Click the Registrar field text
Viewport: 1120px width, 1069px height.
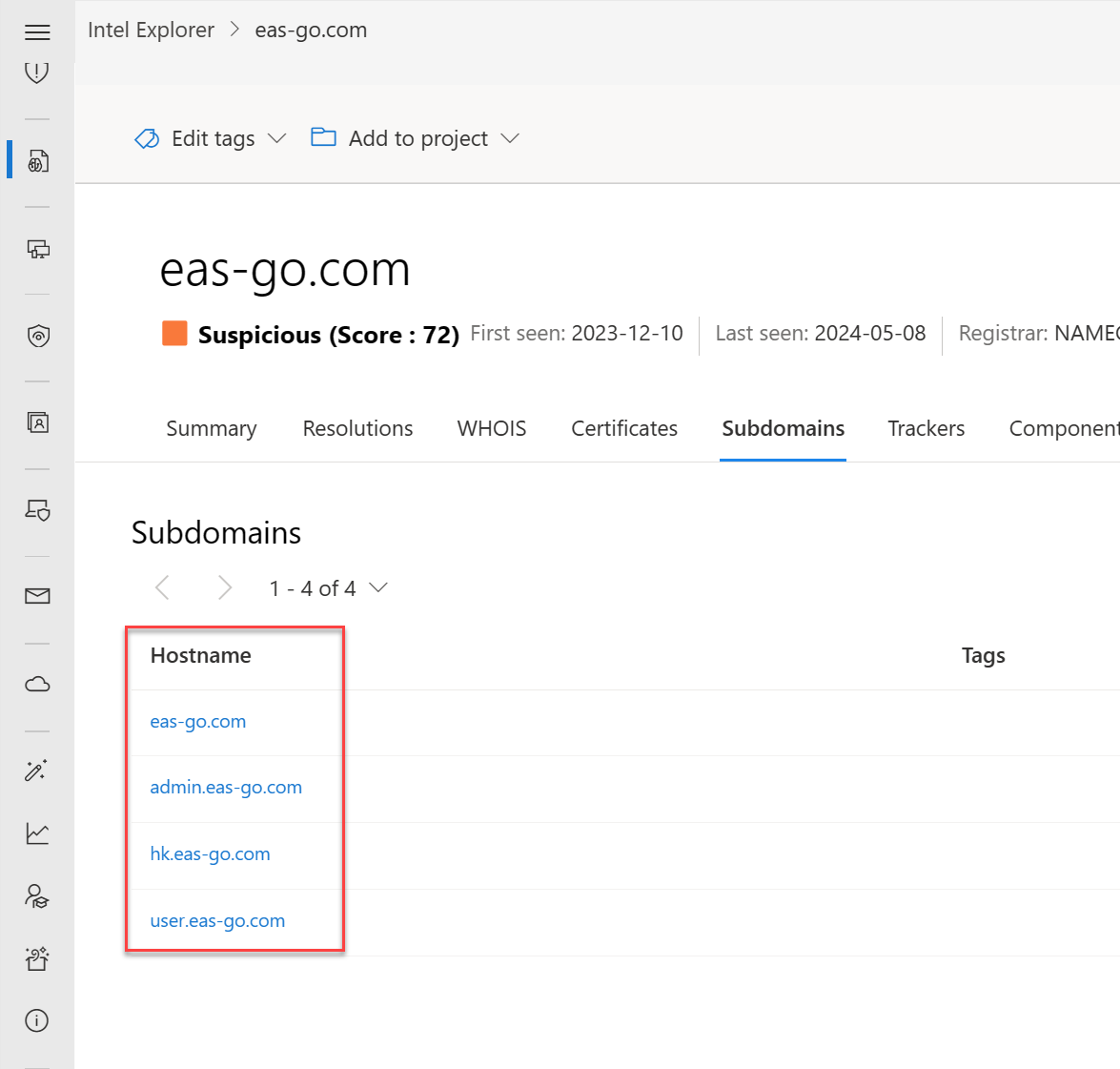pyautogui.click(x=1039, y=333)
